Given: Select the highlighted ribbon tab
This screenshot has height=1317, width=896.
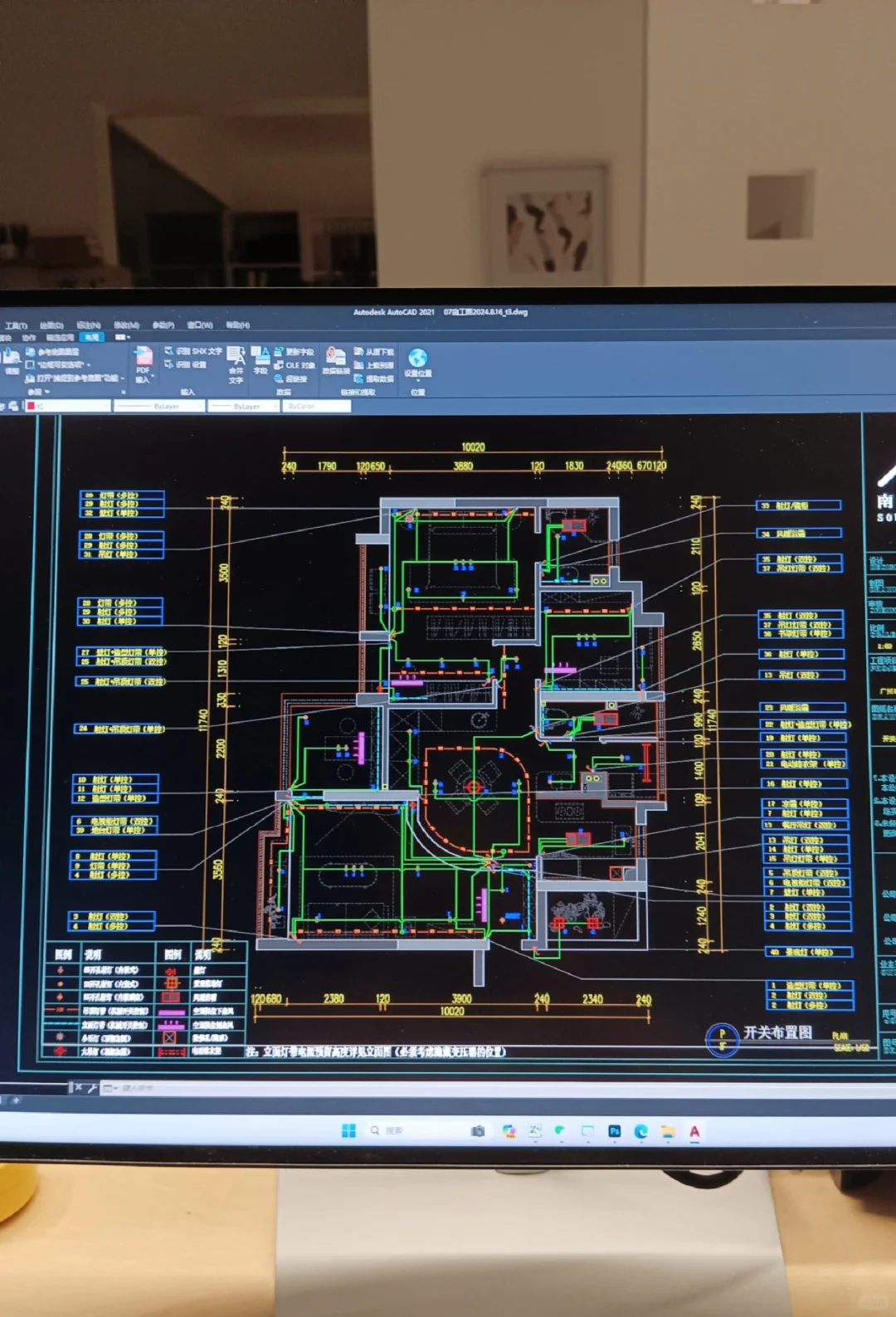Looking at the screenshot, I should [x=92, y=337].
